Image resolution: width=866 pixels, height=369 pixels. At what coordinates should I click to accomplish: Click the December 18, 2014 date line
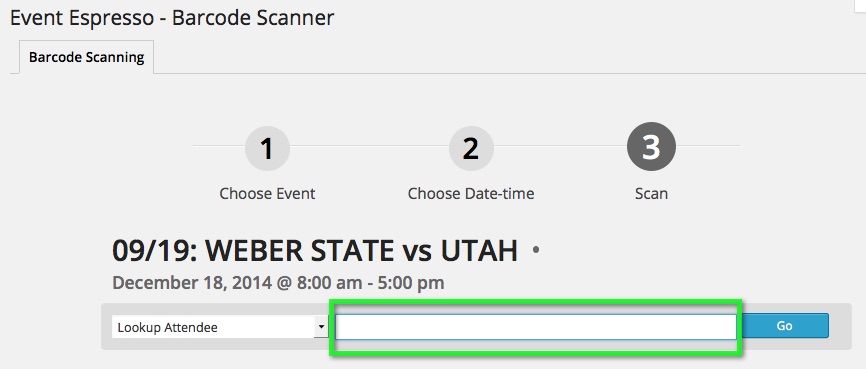pyautogui.click(x=278, y=283)
